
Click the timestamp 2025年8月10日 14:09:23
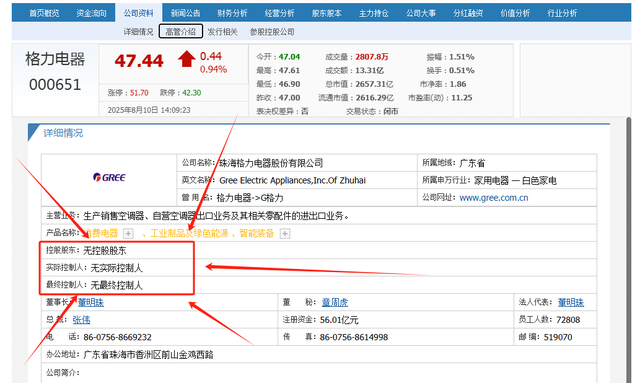coord(149,110)
